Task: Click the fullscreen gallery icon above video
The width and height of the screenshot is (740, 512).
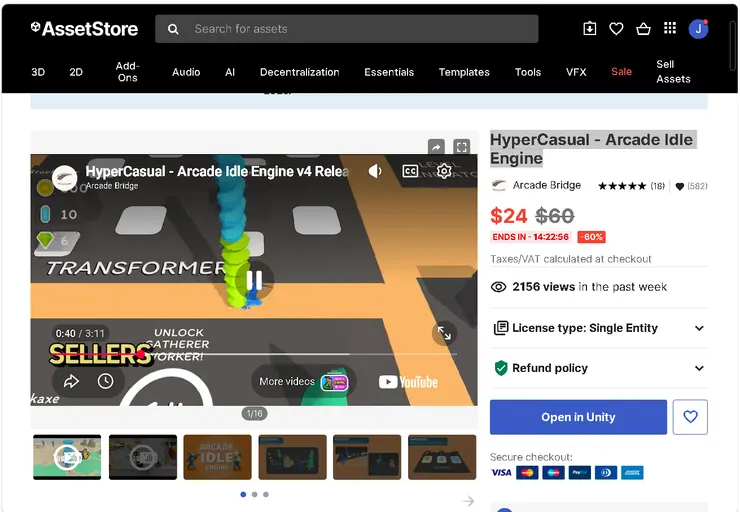Action: click(x=461, y=147)
